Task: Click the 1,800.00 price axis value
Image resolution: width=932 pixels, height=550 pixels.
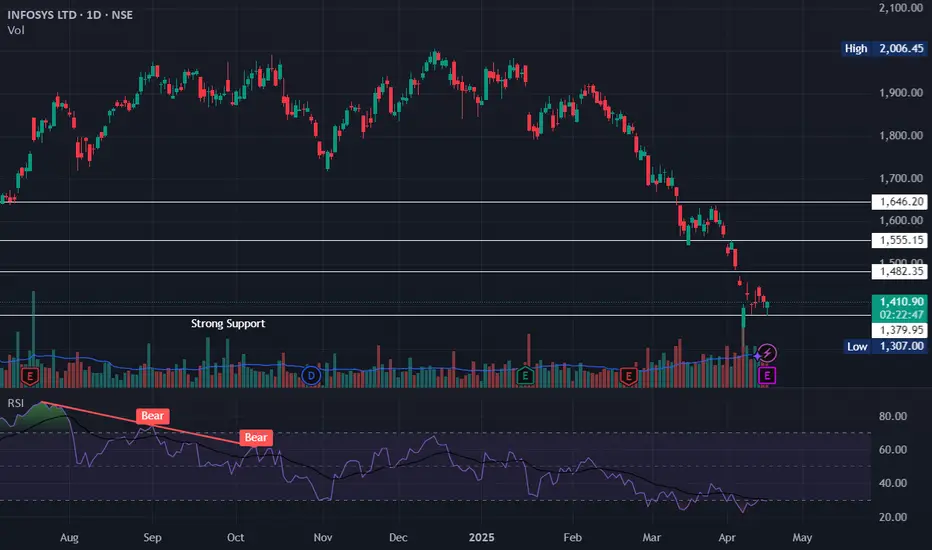Action: click(x=901, y=136)
